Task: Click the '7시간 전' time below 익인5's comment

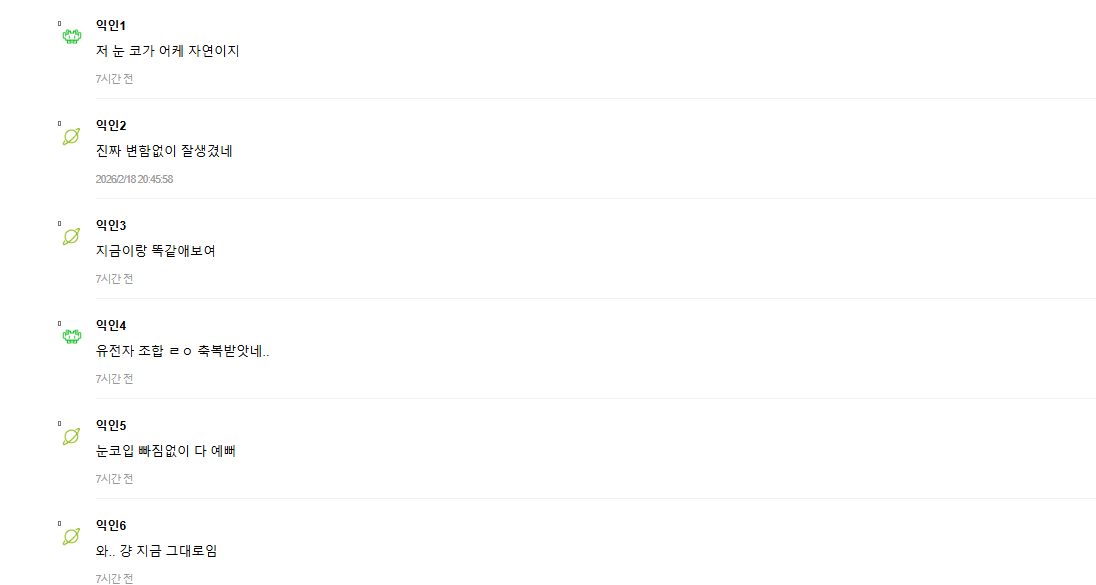Action: tap(114, 479)
